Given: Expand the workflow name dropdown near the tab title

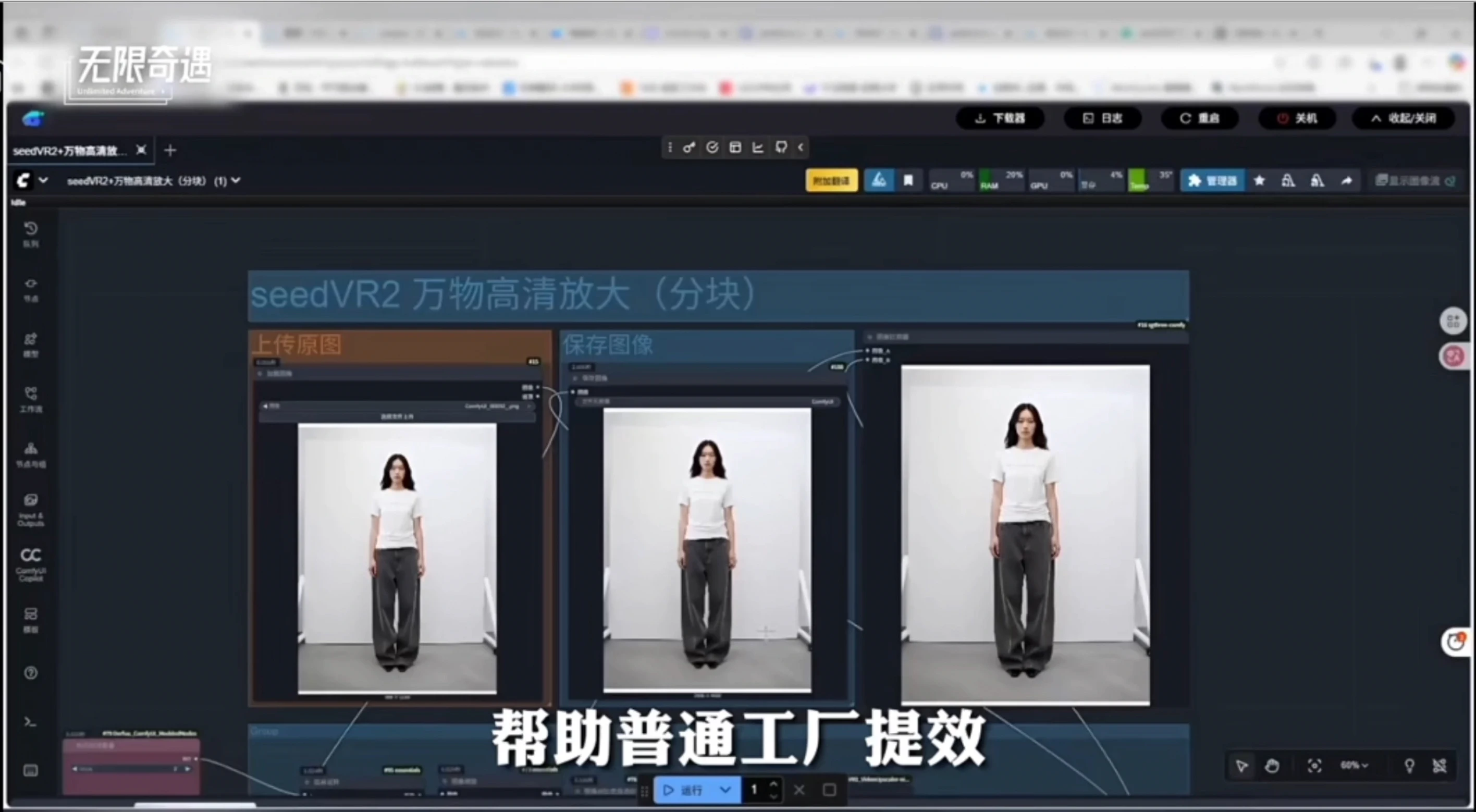Looking at the screenshot, I should coord(237,180).
